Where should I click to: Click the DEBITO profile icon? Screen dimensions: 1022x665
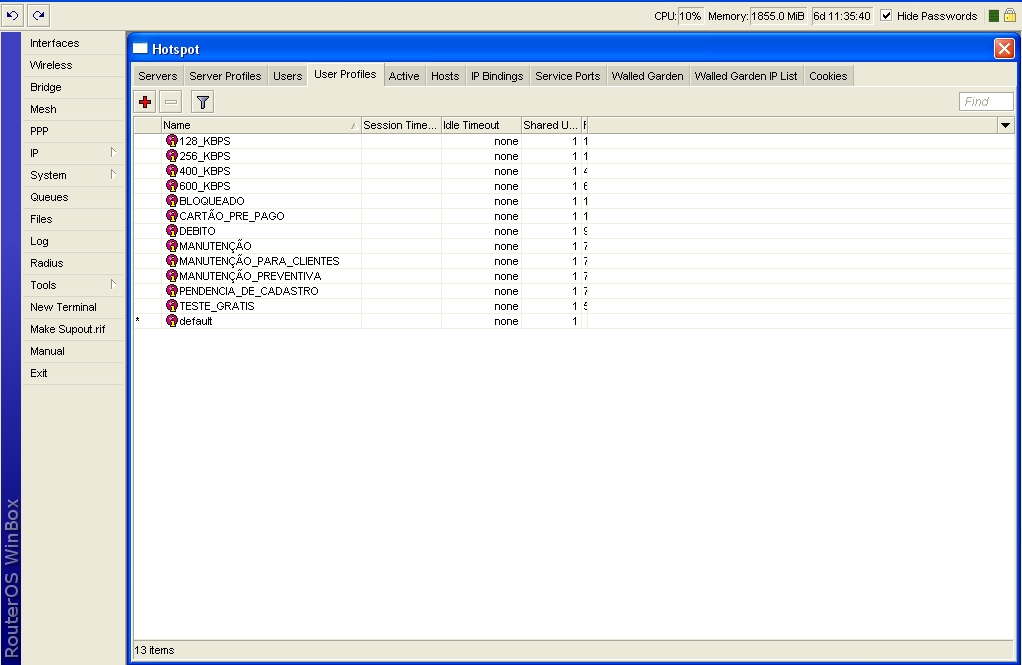(172, 231)
